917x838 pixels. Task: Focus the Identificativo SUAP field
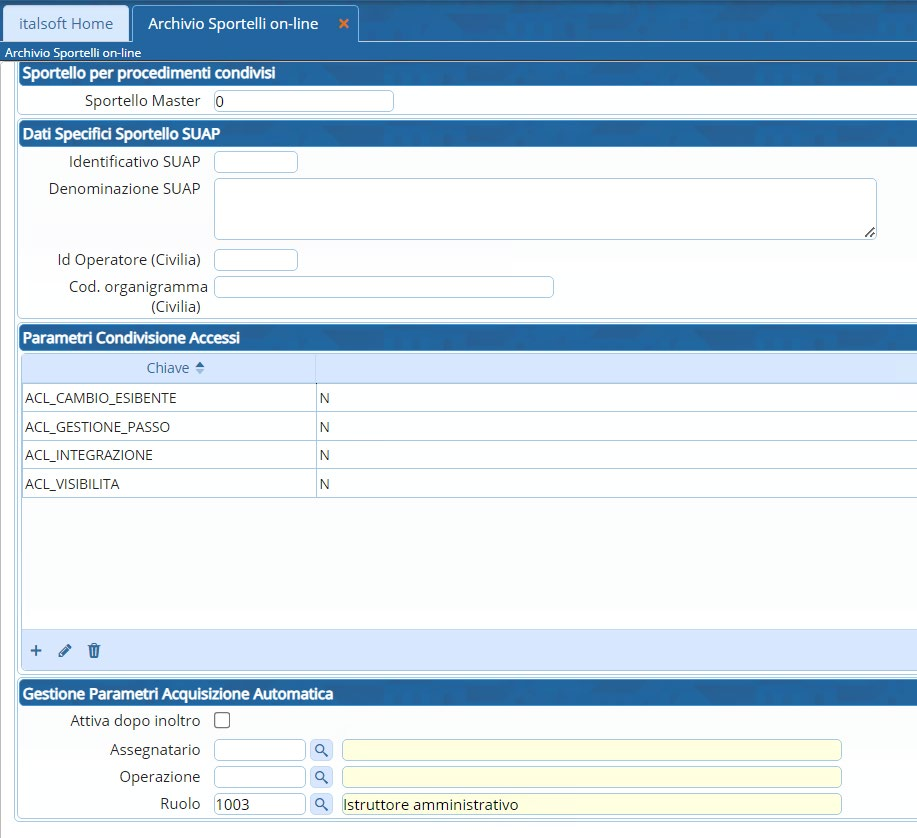256,162
